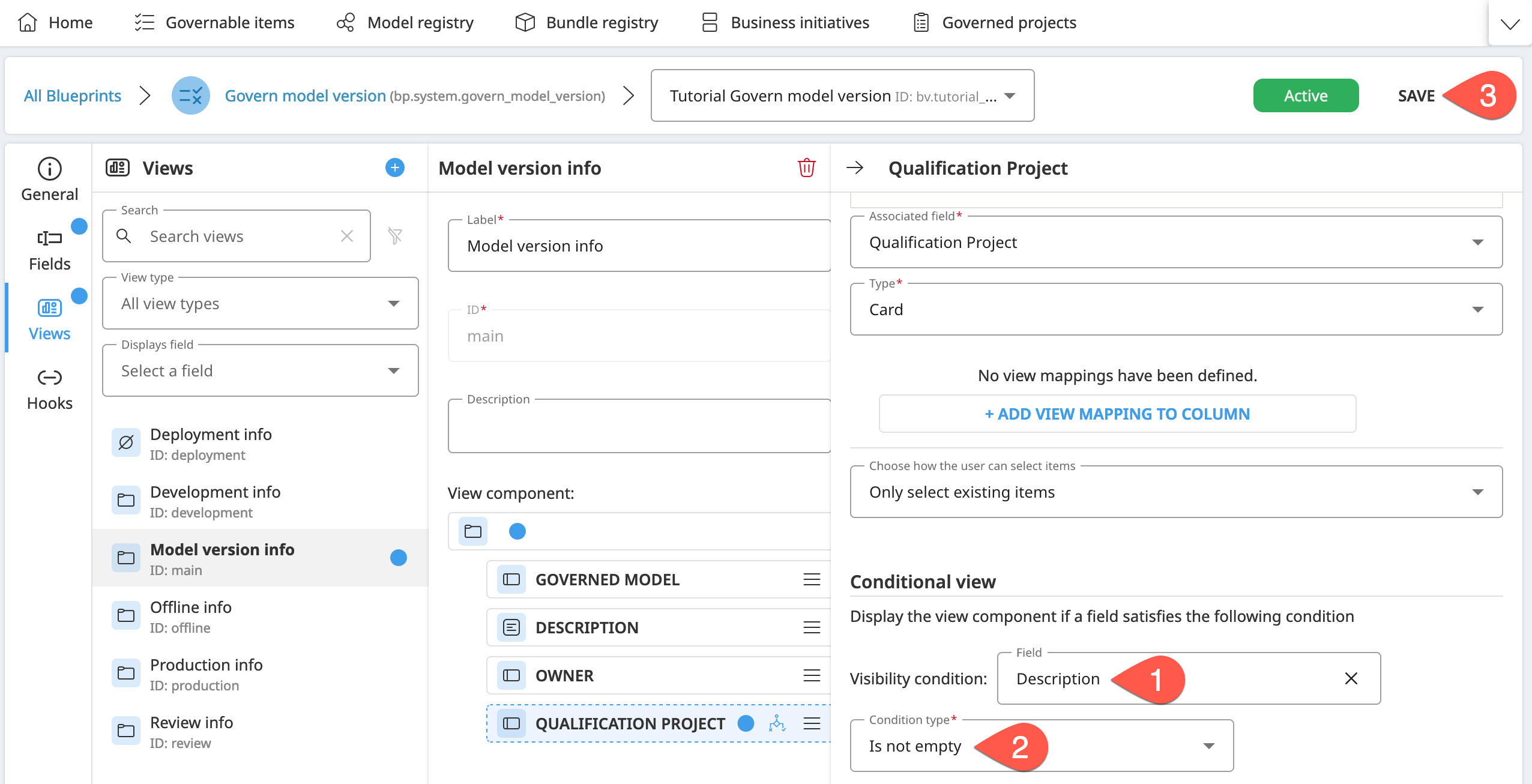
Task: Click the Views panel header icon
Action: tap(118, 167)
